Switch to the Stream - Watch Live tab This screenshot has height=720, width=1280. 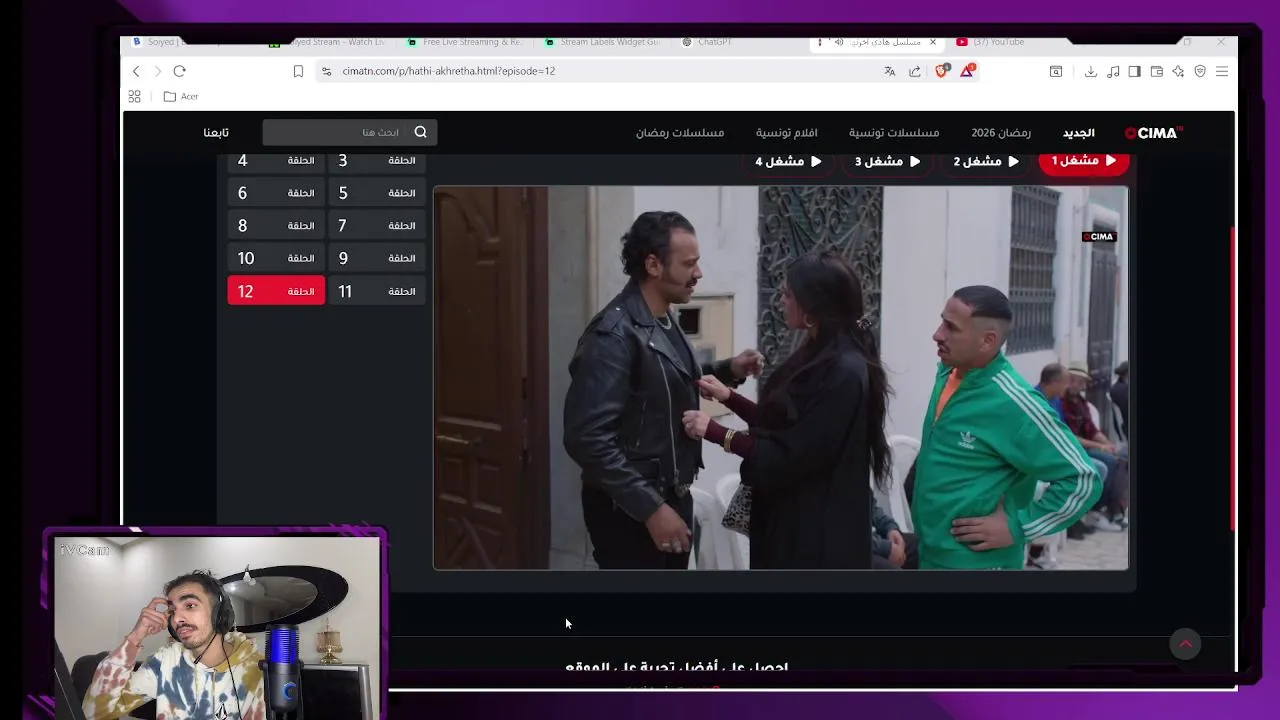tap(330, 42)
